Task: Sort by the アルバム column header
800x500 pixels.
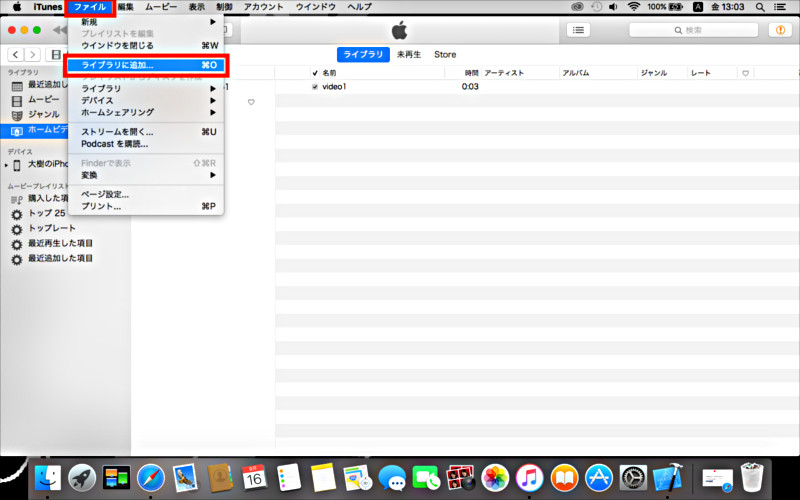Action: coord(576,73)
